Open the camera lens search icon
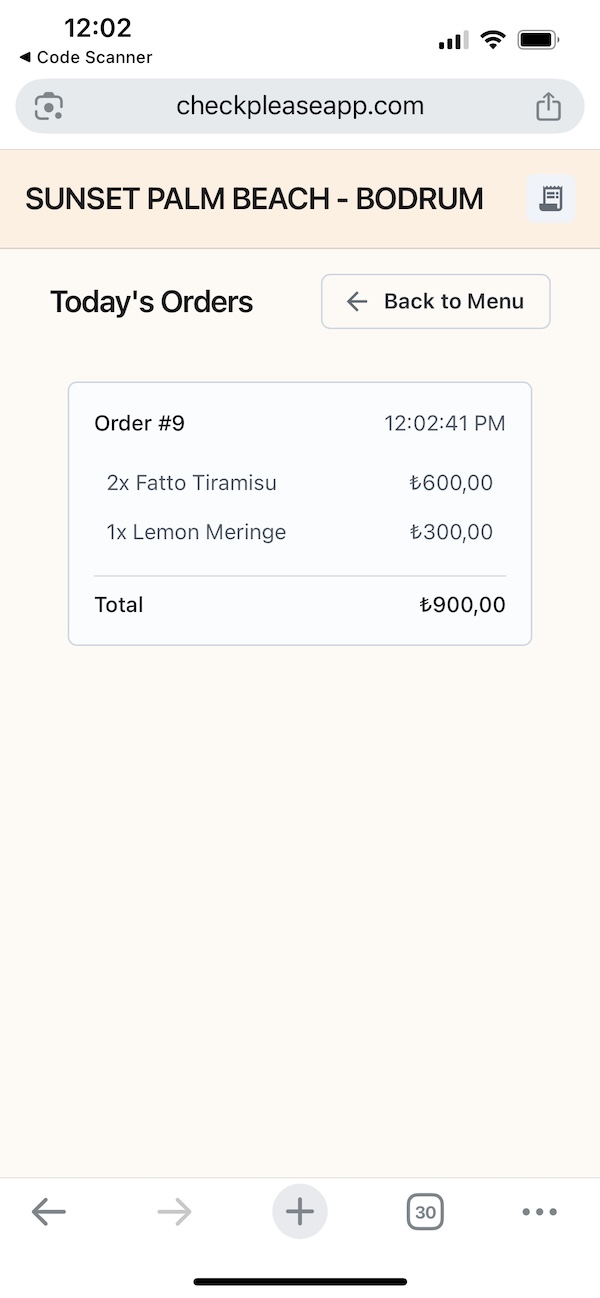This screenshot has width=600, height=1298. tap(49, 106)
